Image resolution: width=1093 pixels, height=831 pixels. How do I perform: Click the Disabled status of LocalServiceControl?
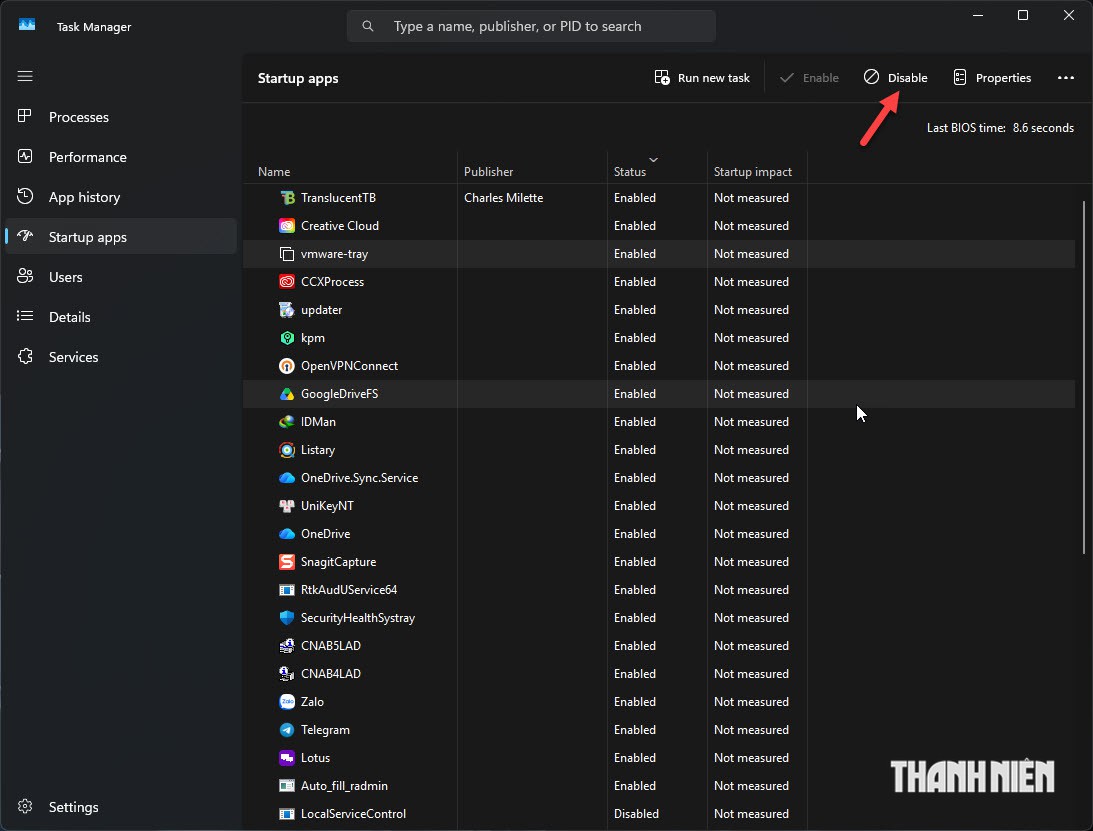point(636,814)
